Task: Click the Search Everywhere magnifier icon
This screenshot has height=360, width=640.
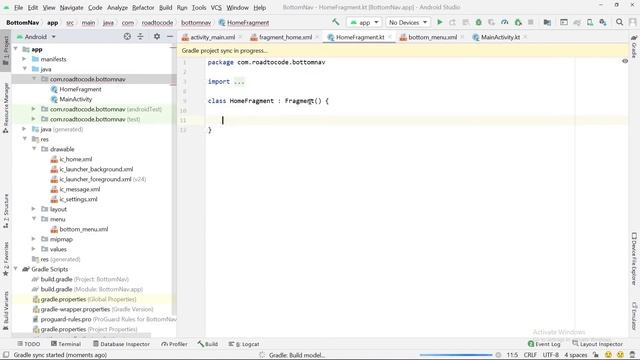Action: pos(620,22)
